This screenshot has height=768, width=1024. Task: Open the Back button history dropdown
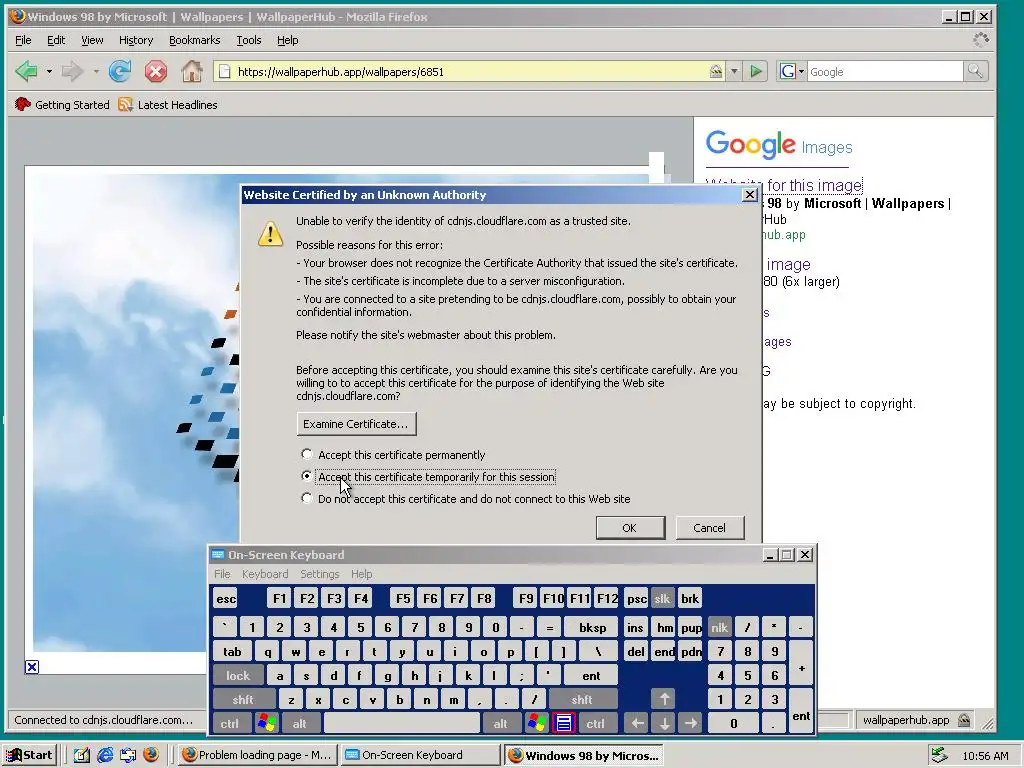(x=49, y=71)
